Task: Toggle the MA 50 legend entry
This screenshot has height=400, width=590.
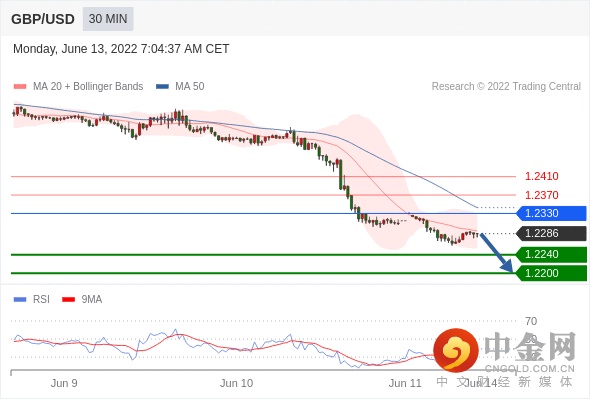Action: (180, 87)
